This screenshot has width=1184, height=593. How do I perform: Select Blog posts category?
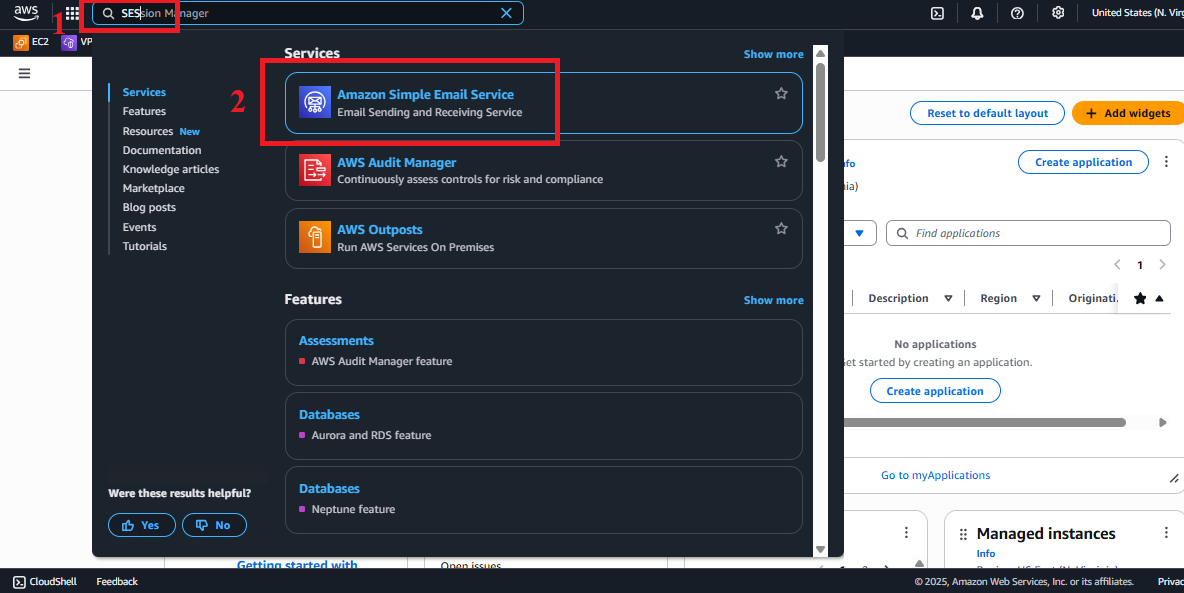click(x=149, y=207)
